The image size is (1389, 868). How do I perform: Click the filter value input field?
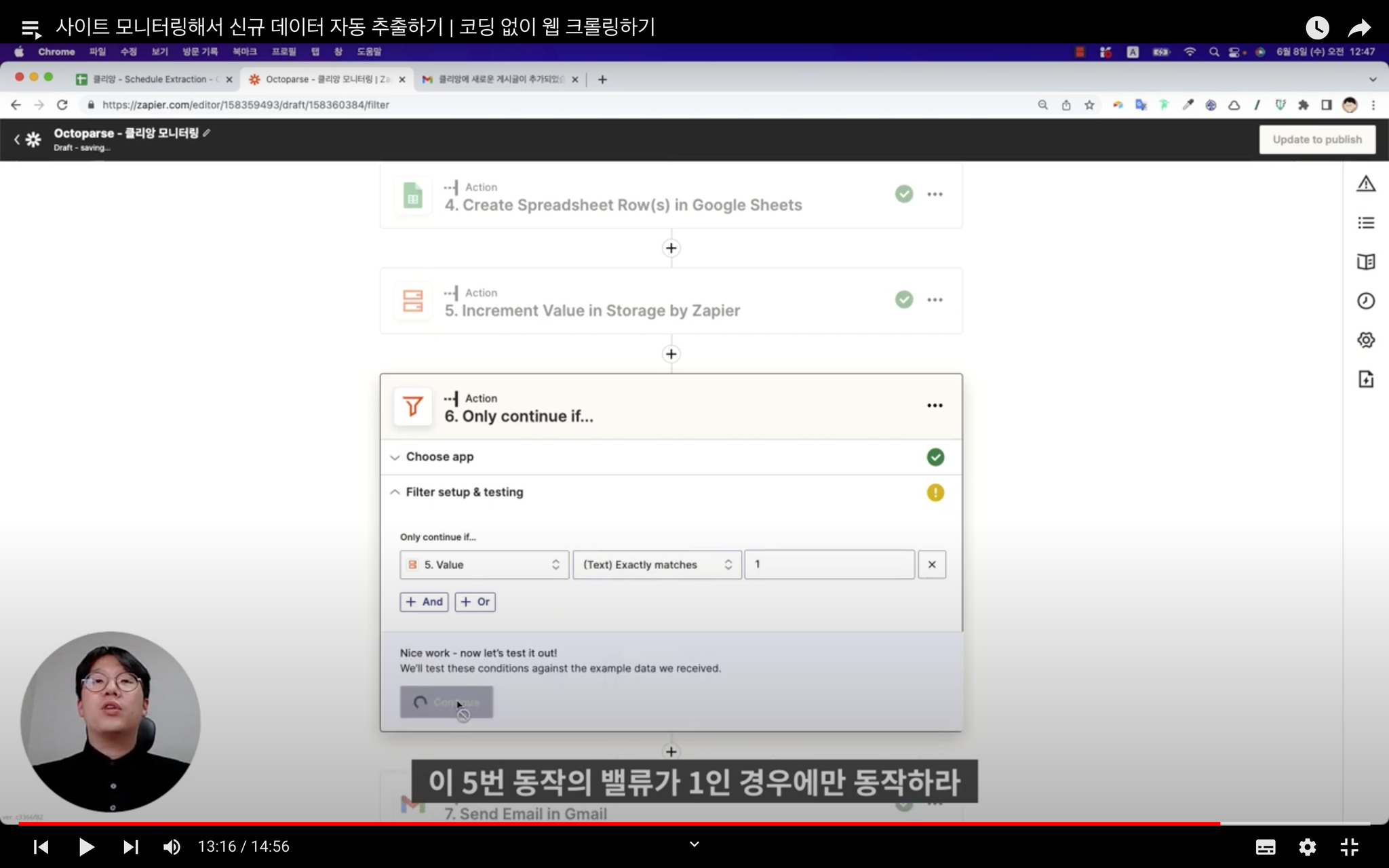tap(829, 564)
